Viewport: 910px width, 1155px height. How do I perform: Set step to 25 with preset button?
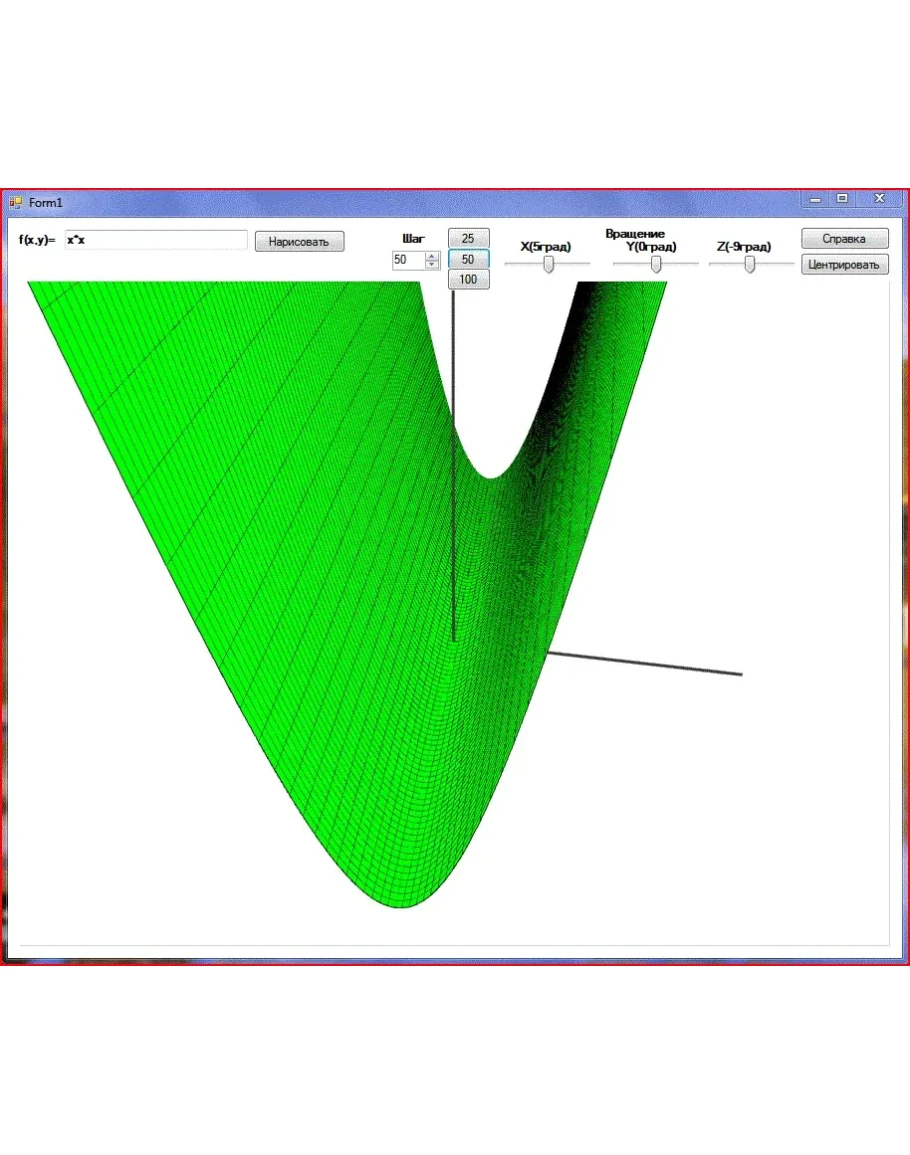click(x=468, y=238)
